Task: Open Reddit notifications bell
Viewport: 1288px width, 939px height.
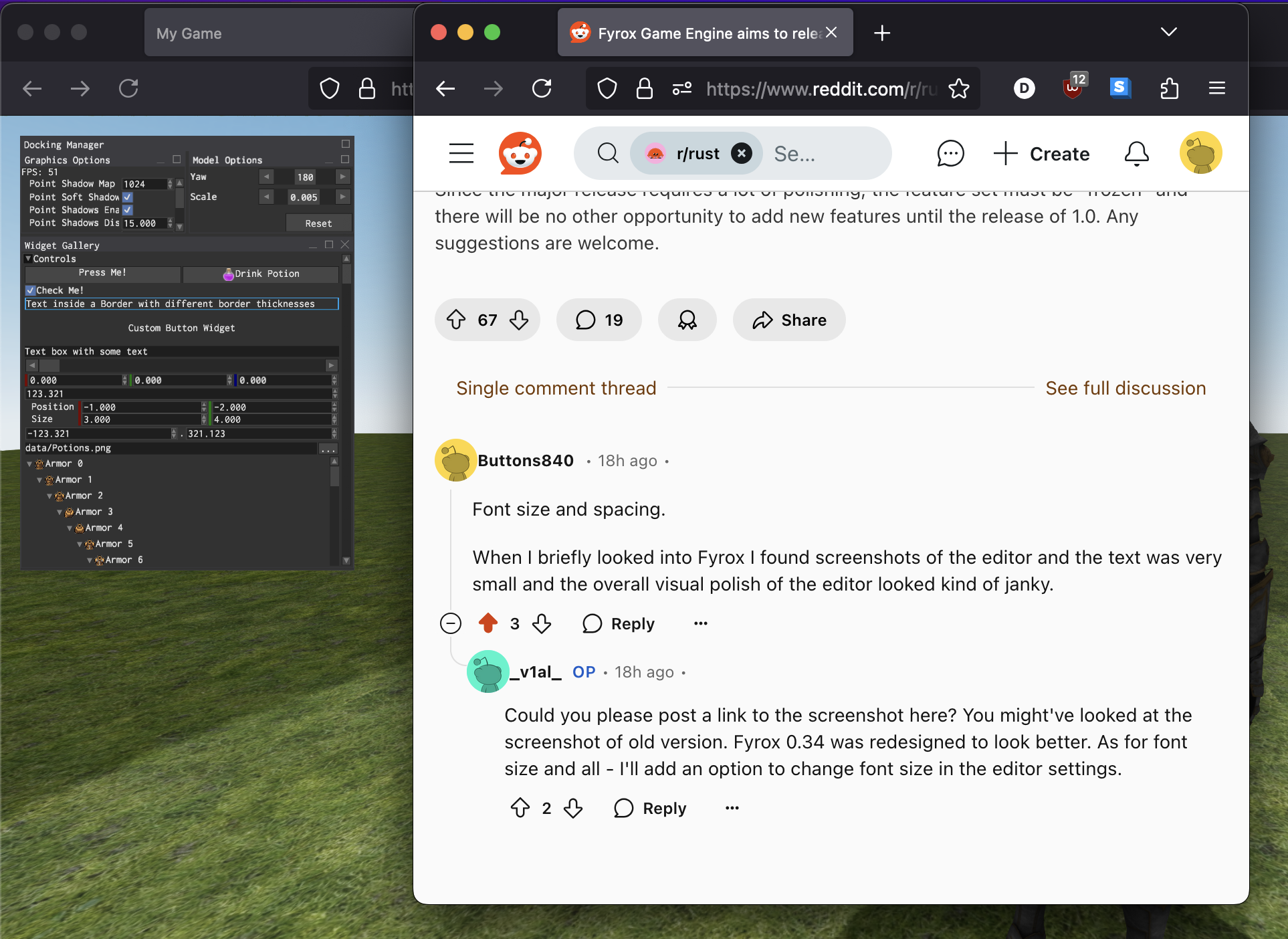Action: coord(1136,154)
